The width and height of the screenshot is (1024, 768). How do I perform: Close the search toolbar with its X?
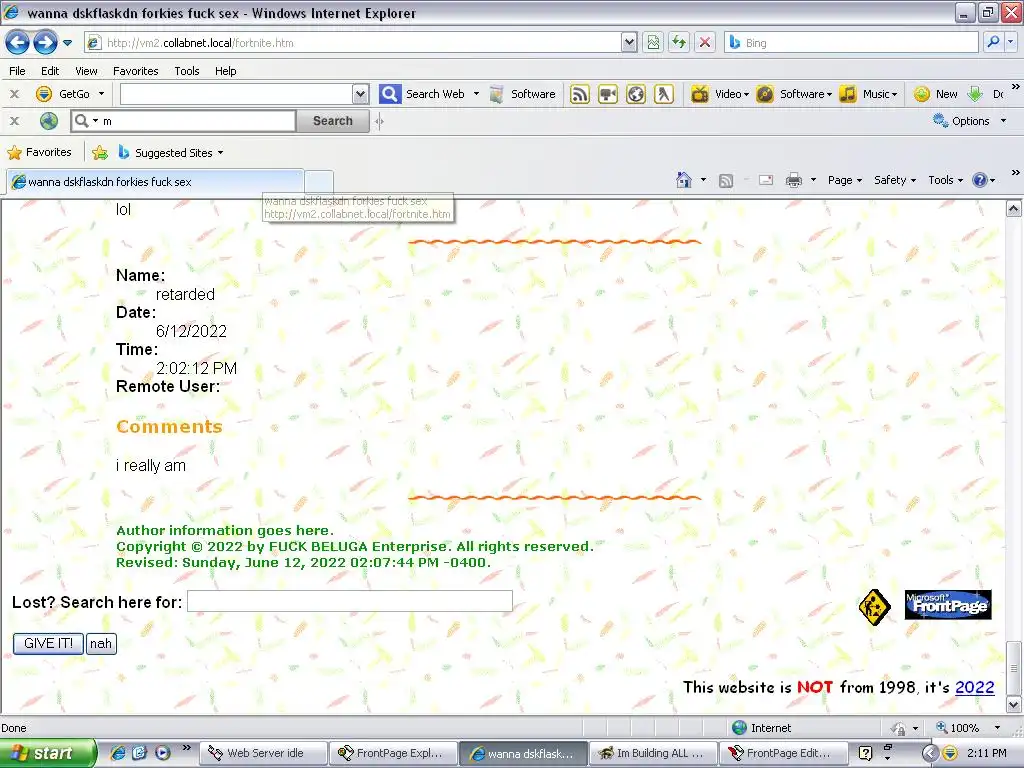[14, 121]
